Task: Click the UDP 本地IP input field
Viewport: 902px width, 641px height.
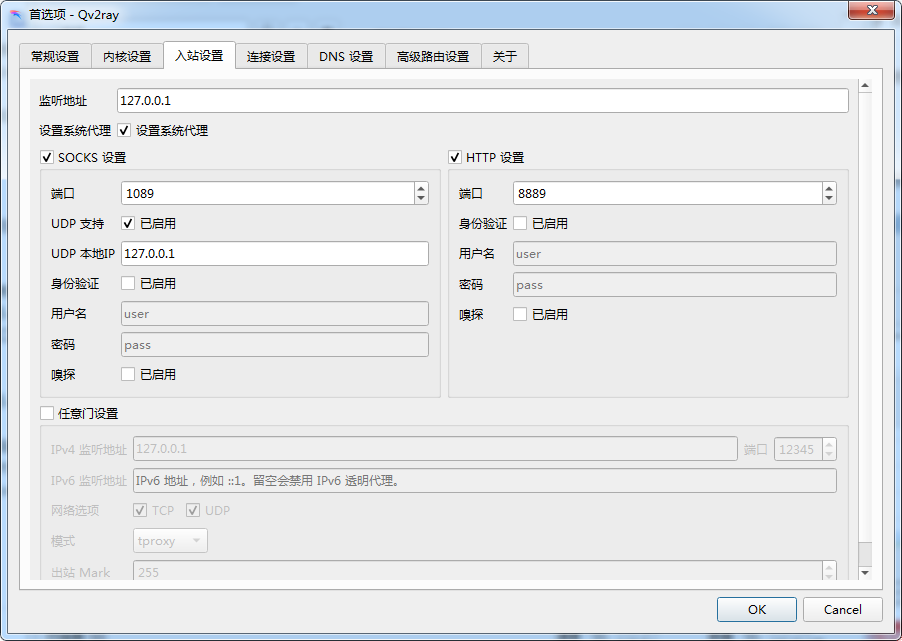Action: 275,254
